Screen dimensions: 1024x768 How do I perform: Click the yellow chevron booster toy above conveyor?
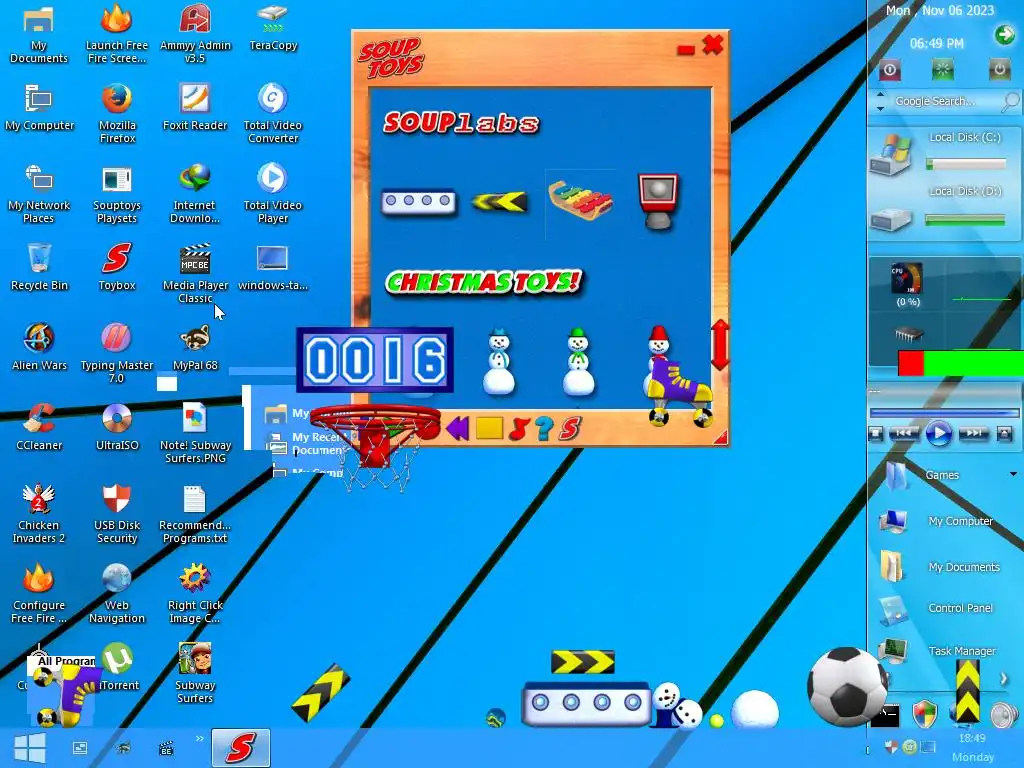[583, 662]
